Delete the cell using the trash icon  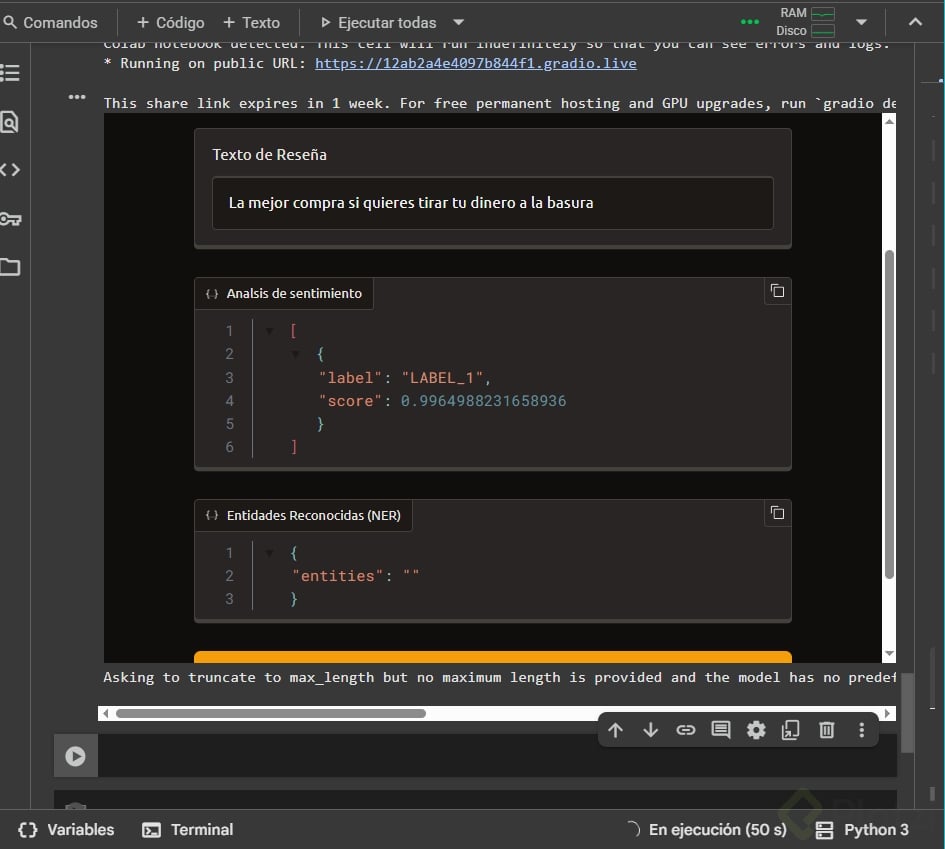[x=826, y=730]
